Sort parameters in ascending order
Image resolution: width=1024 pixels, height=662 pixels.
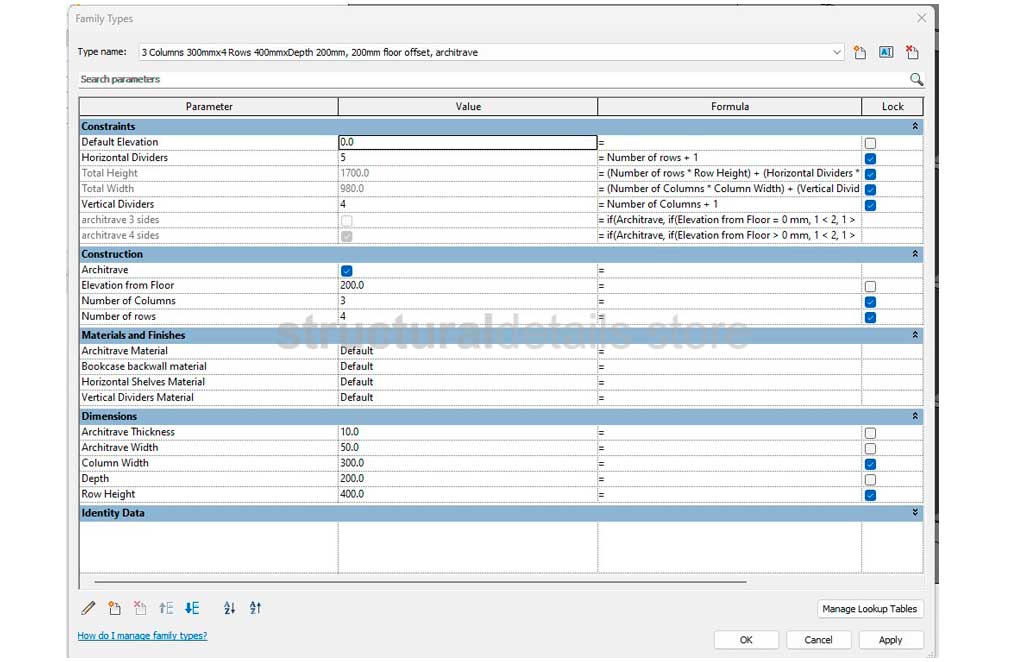(x=229, y=608)
